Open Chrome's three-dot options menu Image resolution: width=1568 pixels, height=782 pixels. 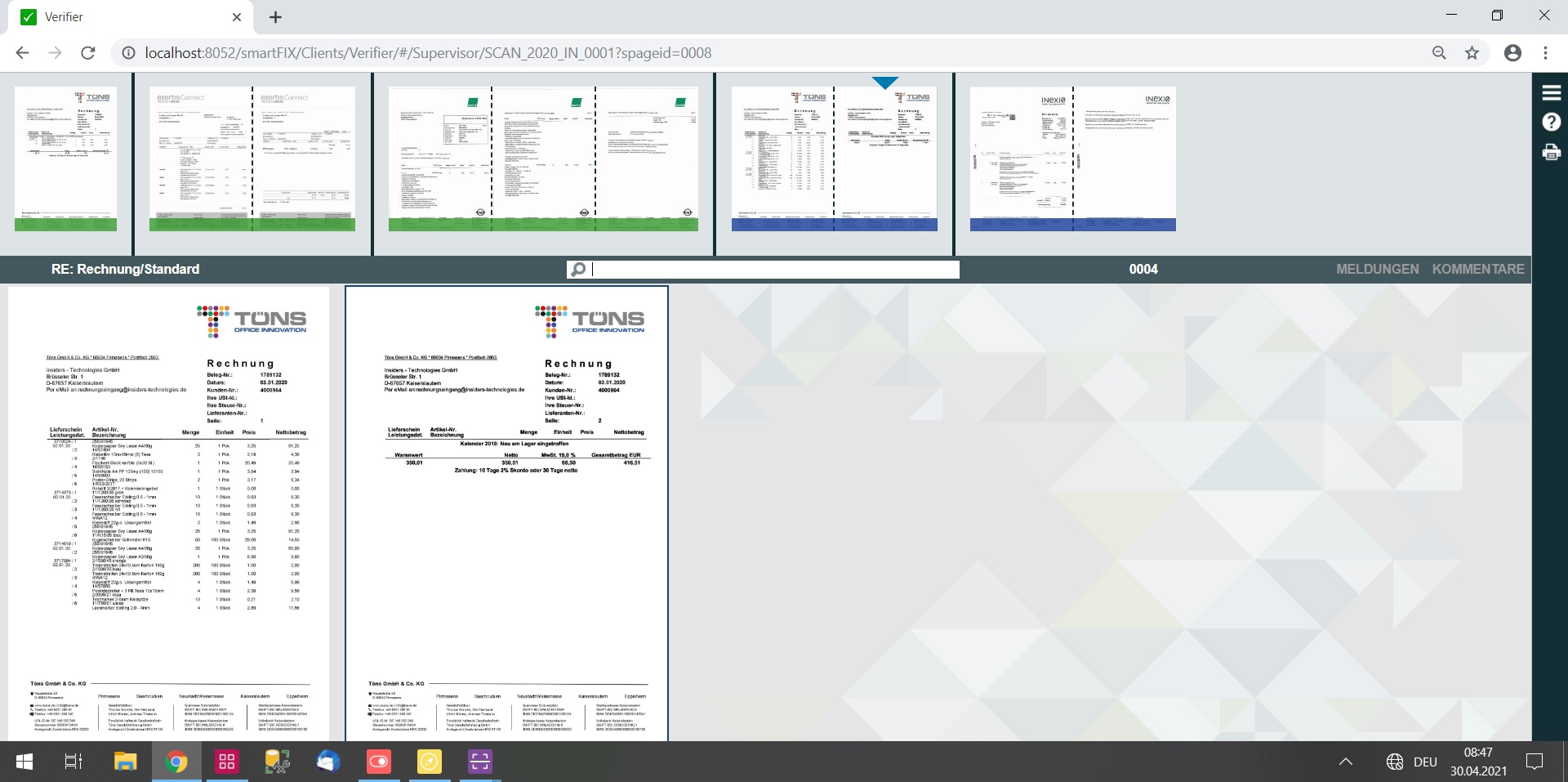click(x=1545, y=53)
